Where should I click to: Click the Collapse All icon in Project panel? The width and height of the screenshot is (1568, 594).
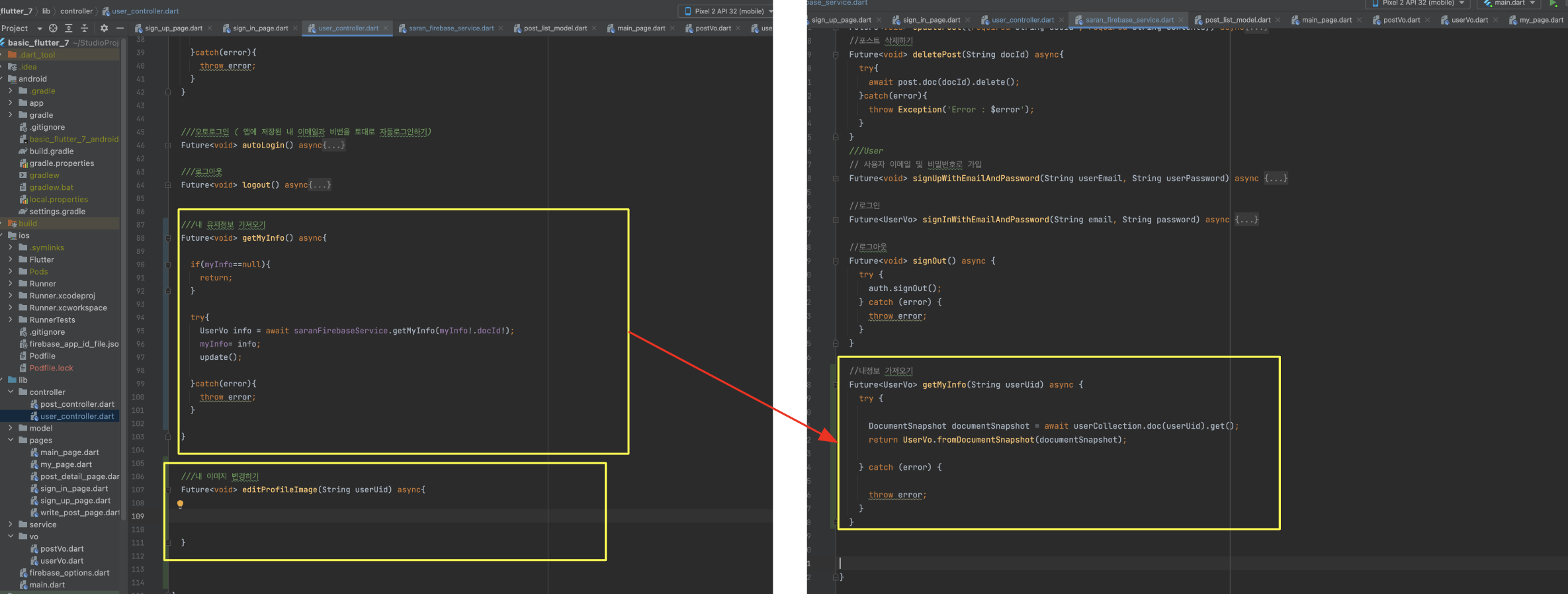coord(84,28)
